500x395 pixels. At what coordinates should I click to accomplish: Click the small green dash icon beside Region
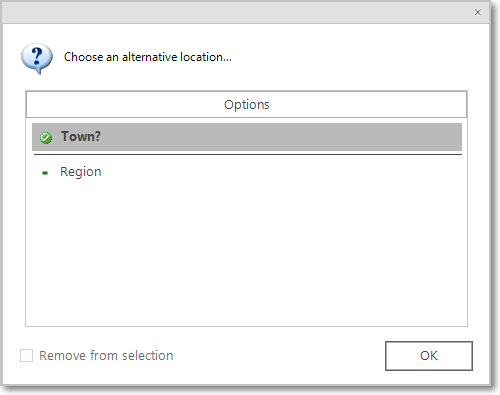(x=45, y=173)
